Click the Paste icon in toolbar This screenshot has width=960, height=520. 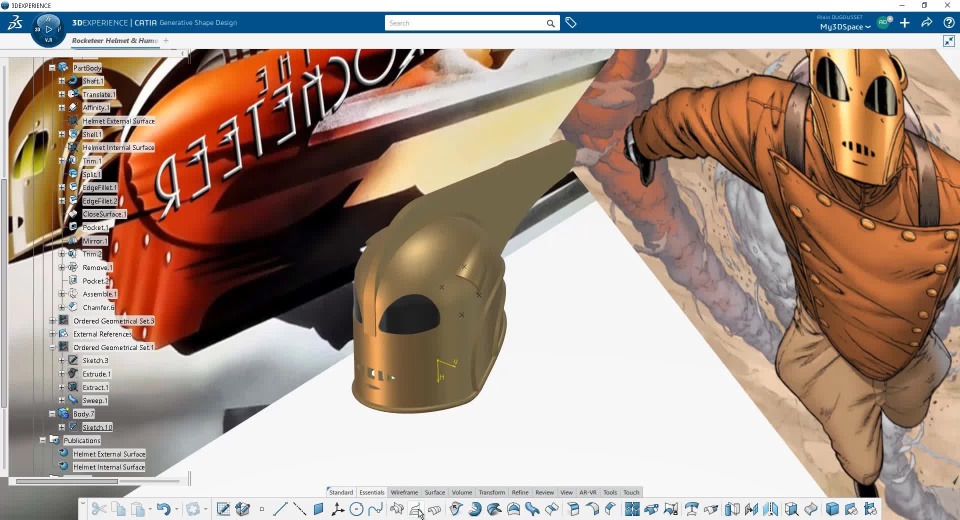(138, 509)
